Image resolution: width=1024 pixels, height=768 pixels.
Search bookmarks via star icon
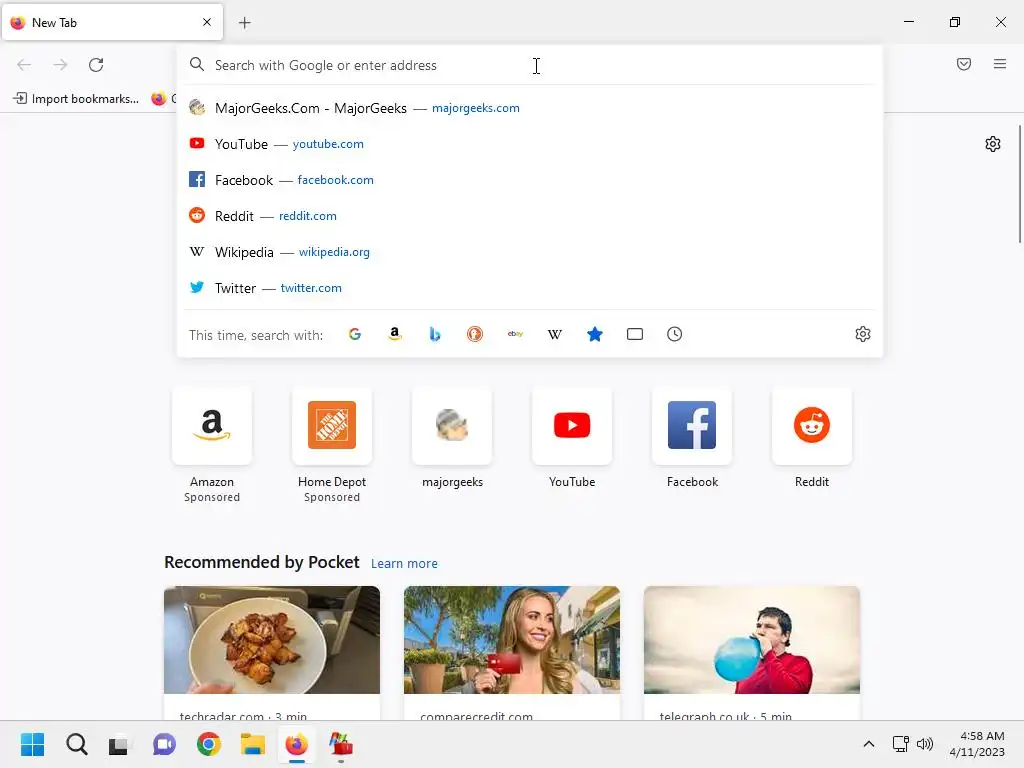pos(595,334)
